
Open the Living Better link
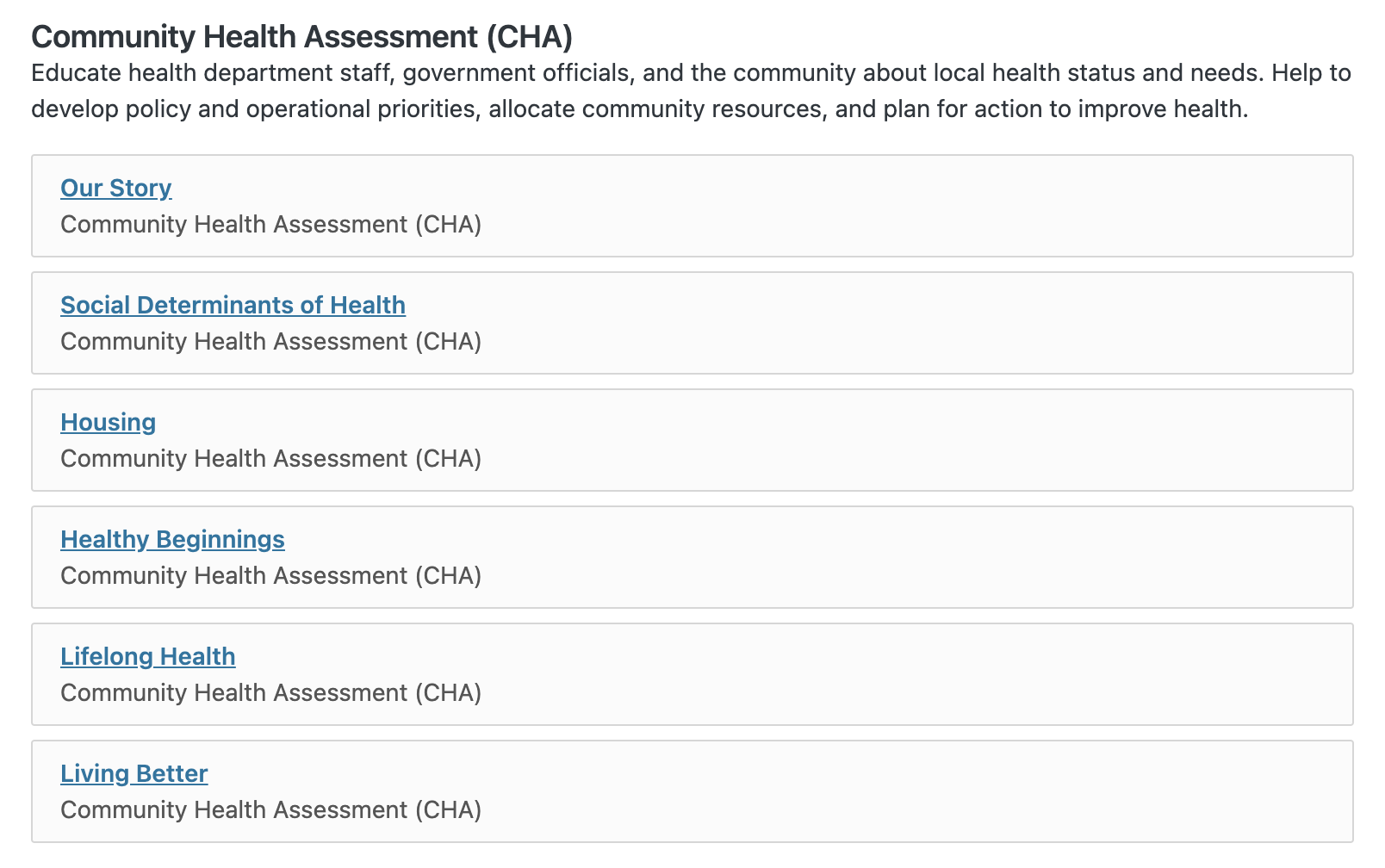coord(134,773)
